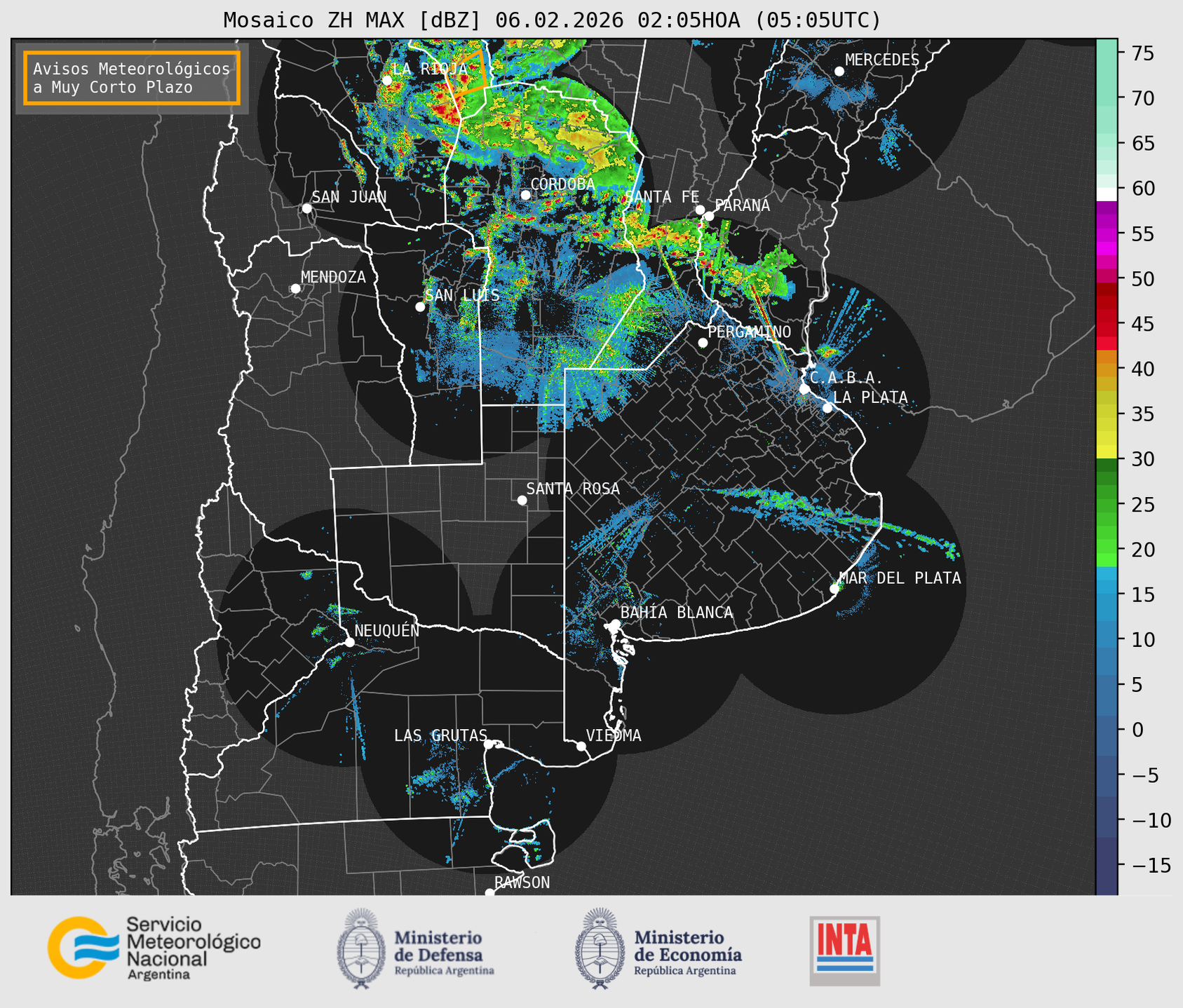Select the VIEDMA city marker
Screen dimensions: 1183x1008
tap(581, 746)
